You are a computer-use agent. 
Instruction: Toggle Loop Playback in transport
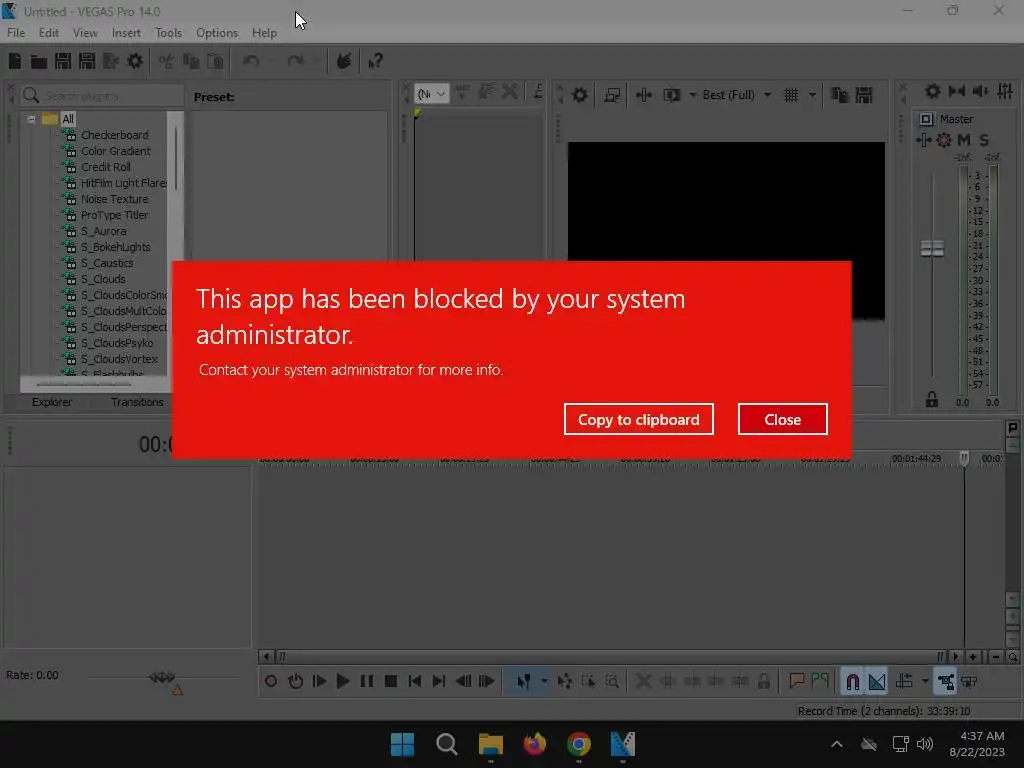(x=295, y=682)
